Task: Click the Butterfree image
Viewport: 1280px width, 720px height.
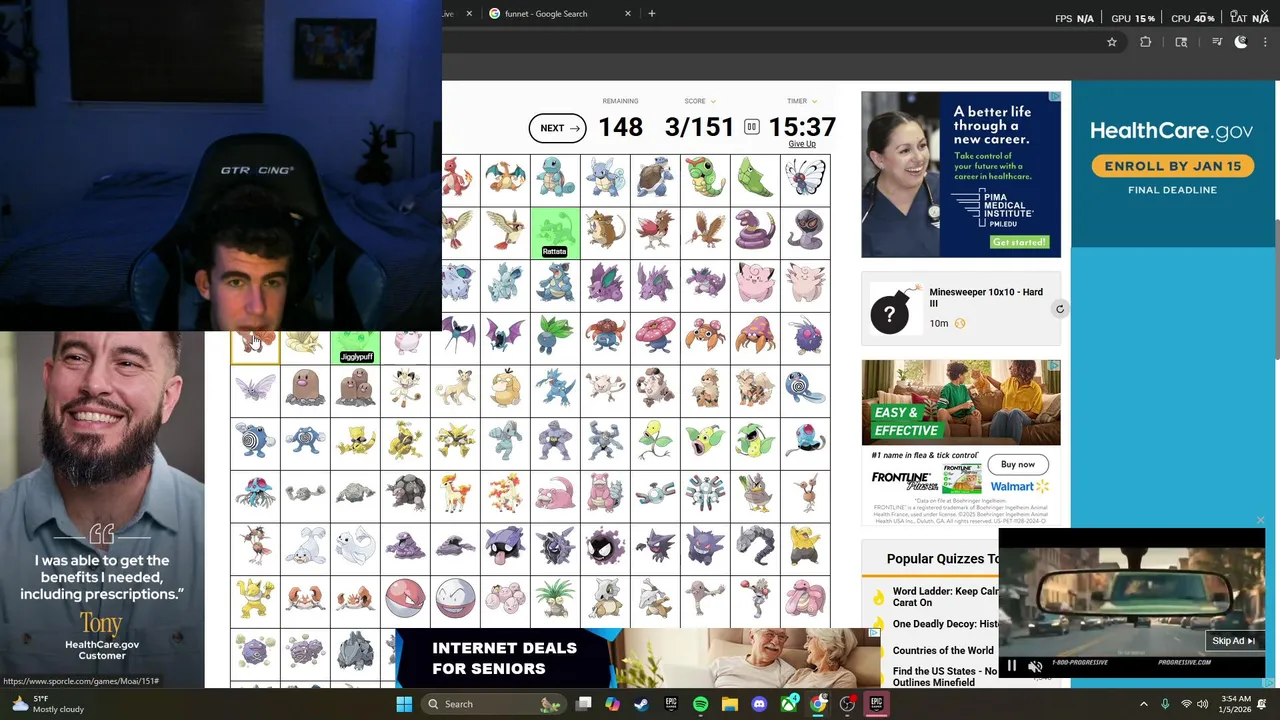Action: click(x=805, y=180)
